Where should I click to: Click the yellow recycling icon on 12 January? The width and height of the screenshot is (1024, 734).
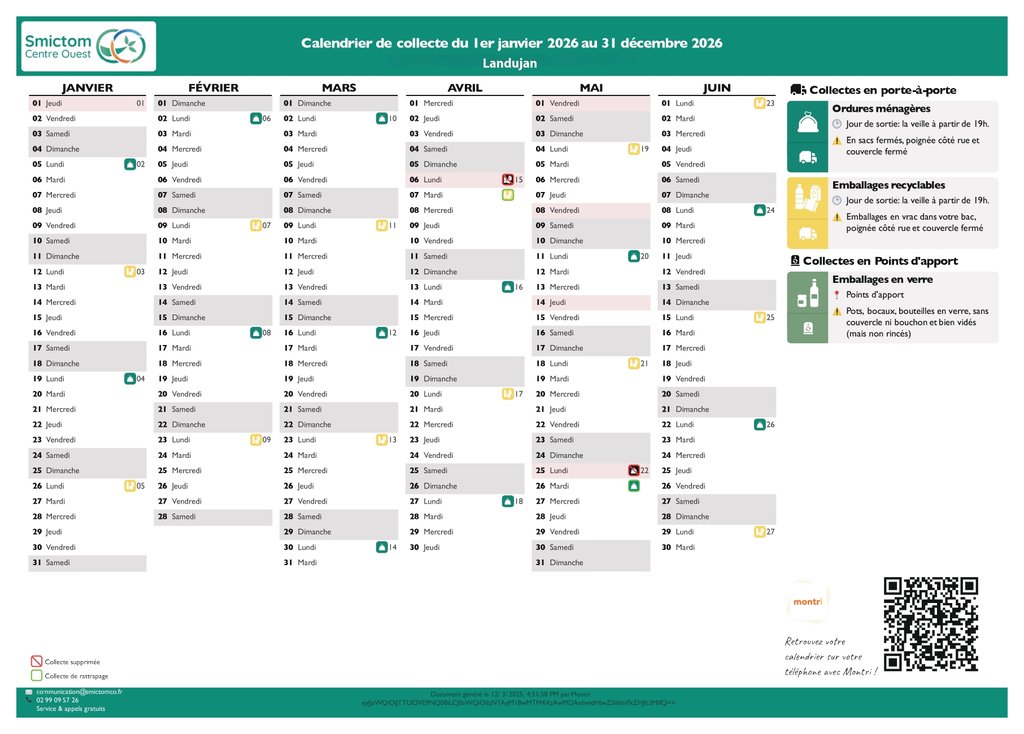tap(130, 271)
